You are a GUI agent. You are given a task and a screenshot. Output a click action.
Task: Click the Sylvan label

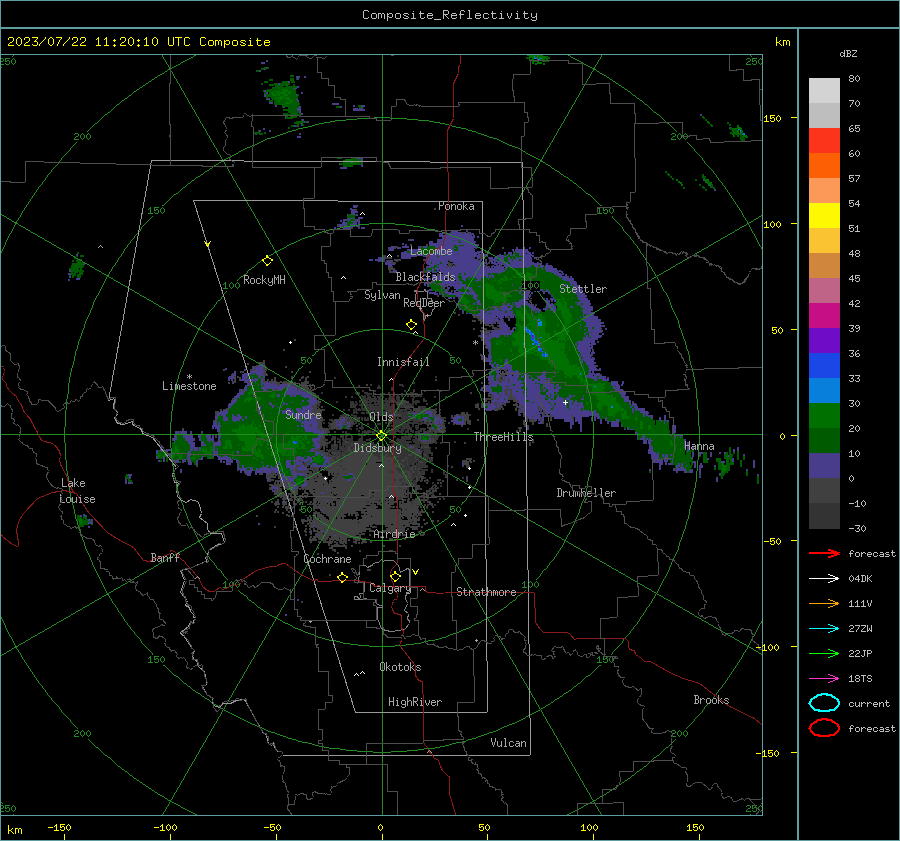(382, 296)
